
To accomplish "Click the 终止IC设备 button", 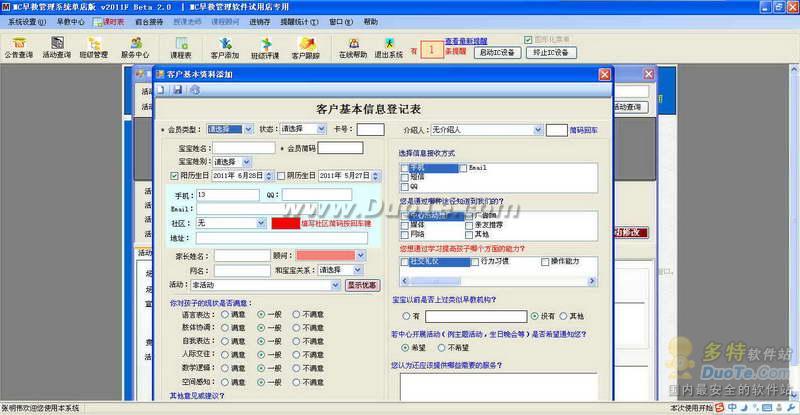I will click(x=551, y=53).
